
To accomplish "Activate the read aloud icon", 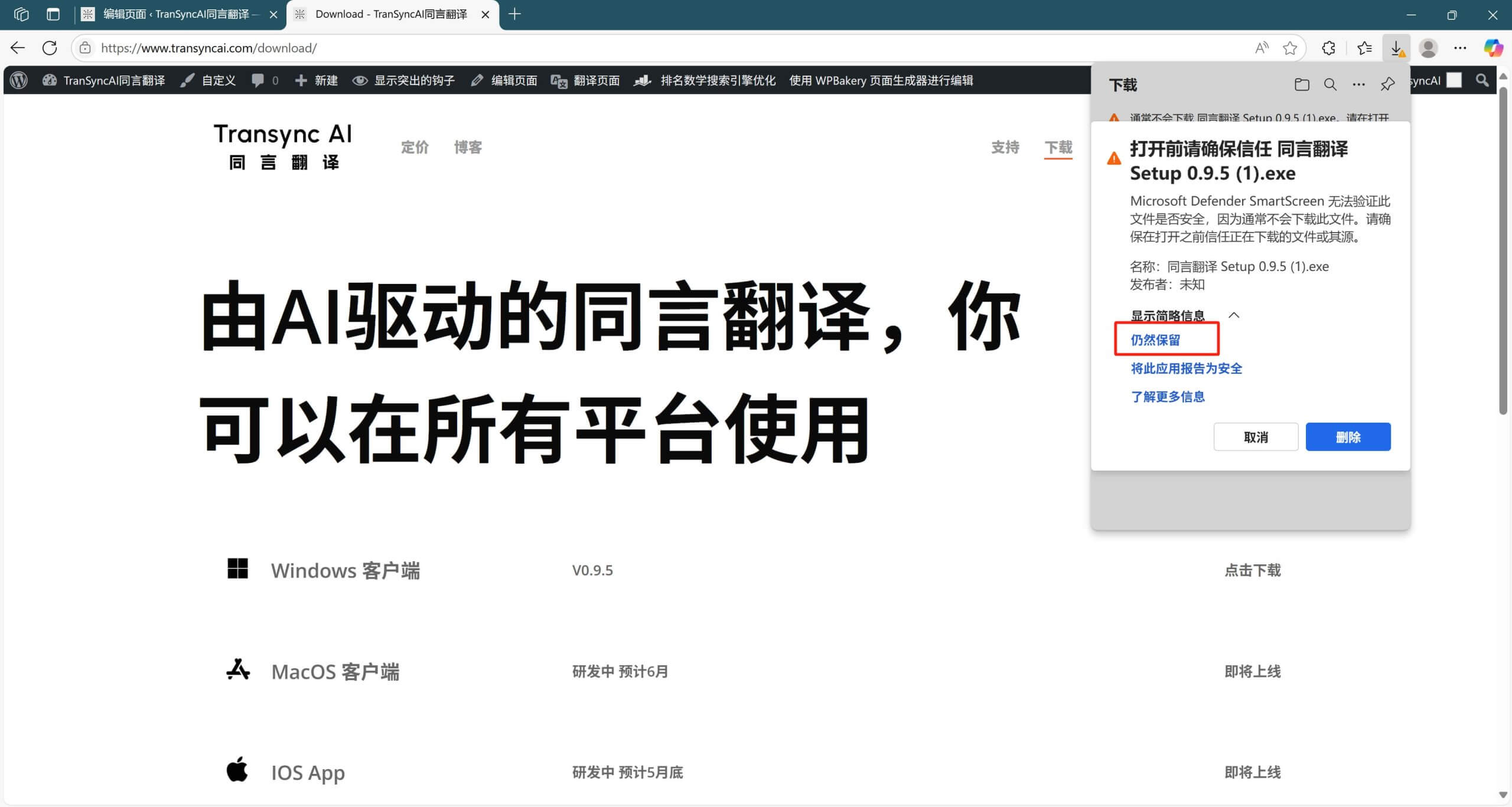I will point(1262,48).
